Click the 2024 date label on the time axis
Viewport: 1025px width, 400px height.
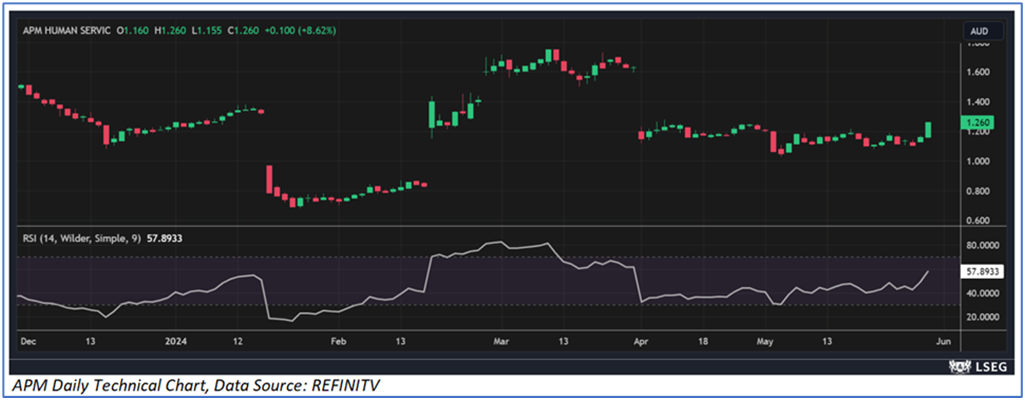click(x=175, y=341)
